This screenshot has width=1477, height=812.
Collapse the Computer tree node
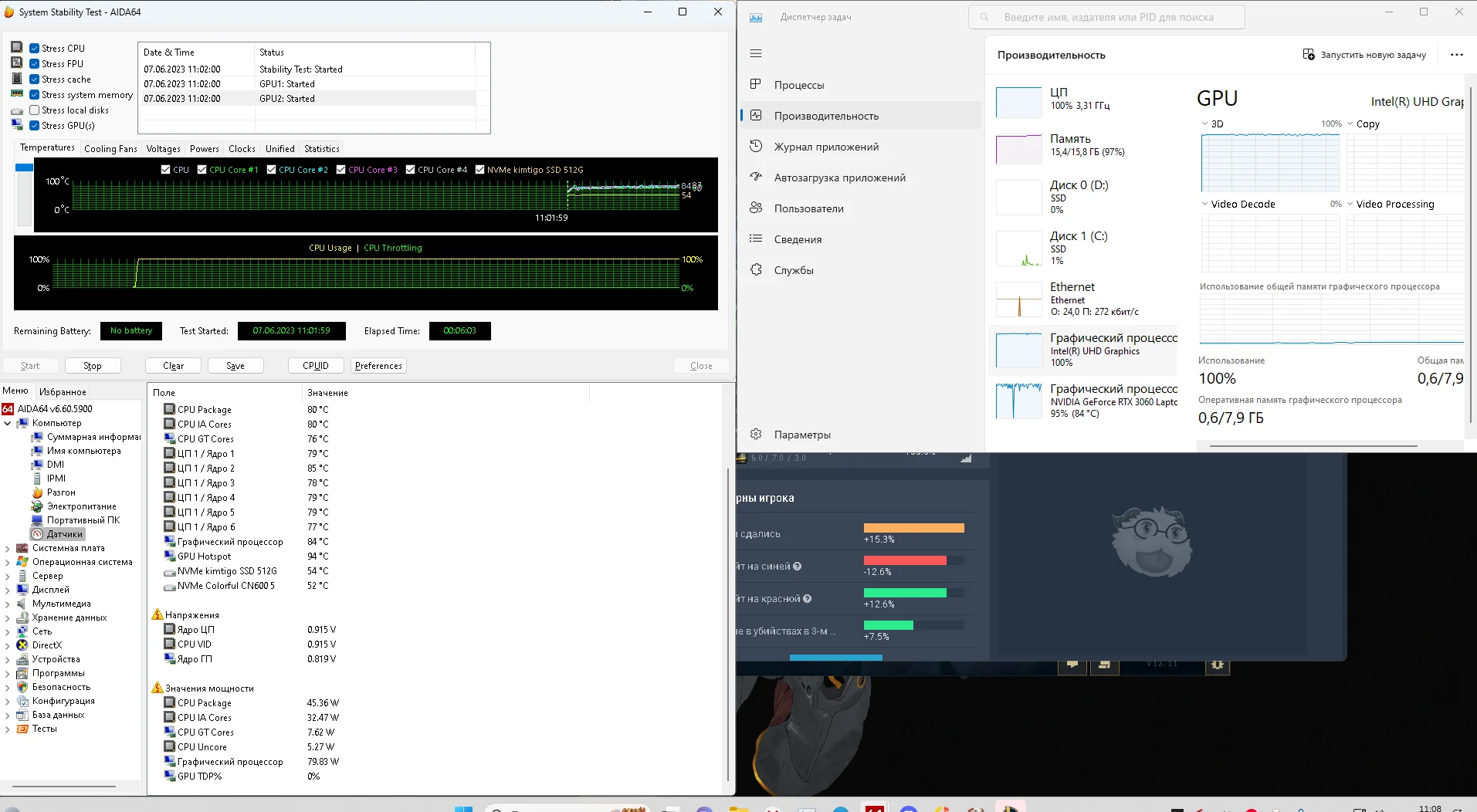[8, 423]
